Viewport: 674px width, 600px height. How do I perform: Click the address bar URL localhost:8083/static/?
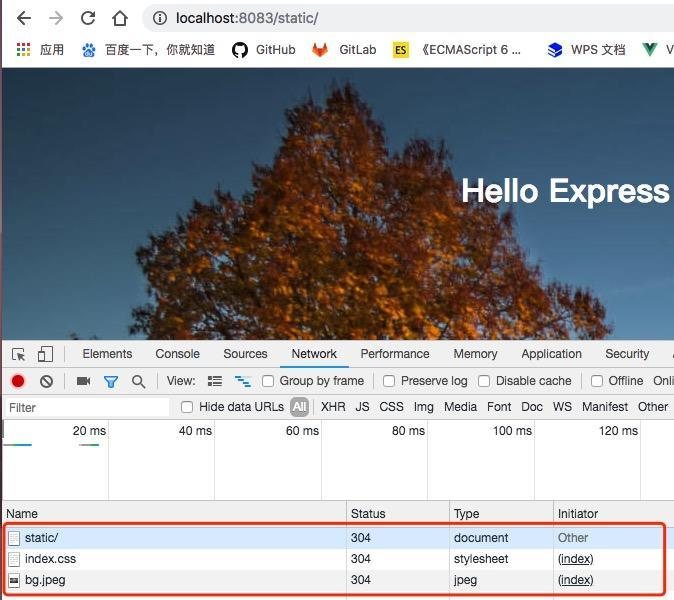click(247, 18)
